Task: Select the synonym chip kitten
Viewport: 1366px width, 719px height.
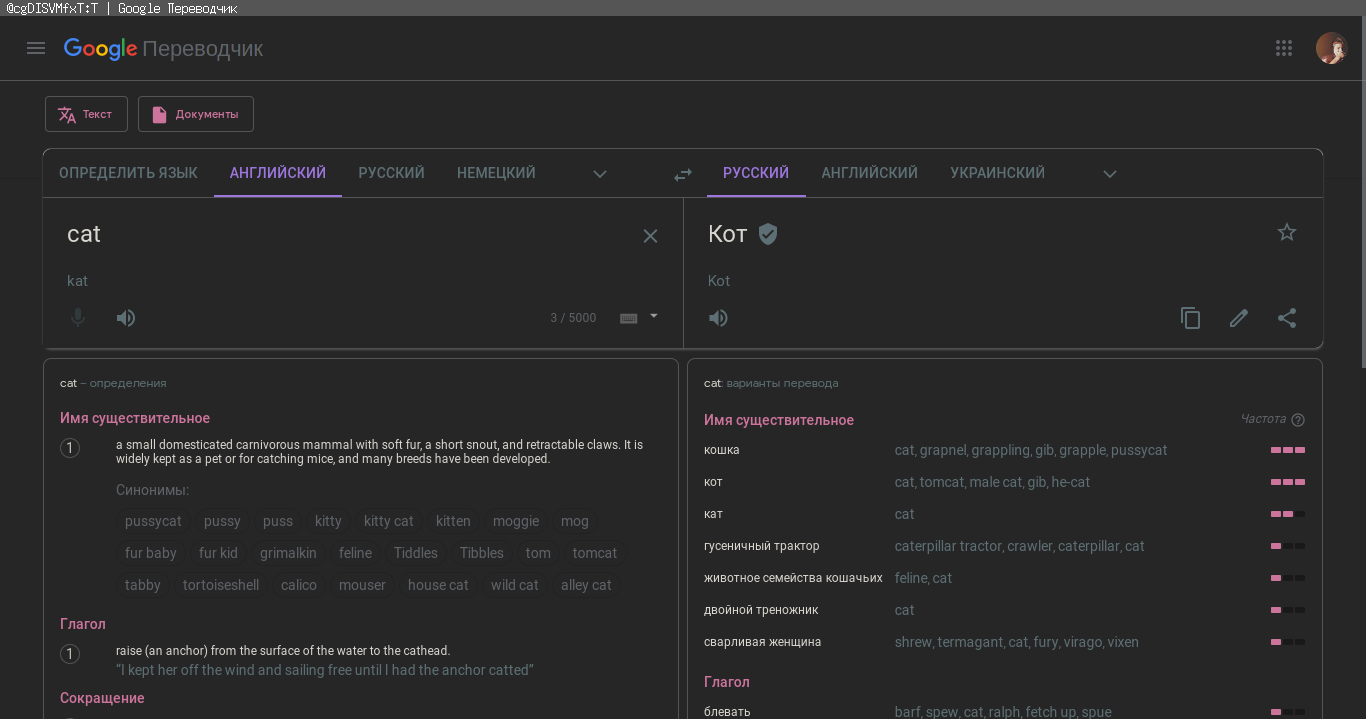Action: pyautogui.click(x=453, y=521)
